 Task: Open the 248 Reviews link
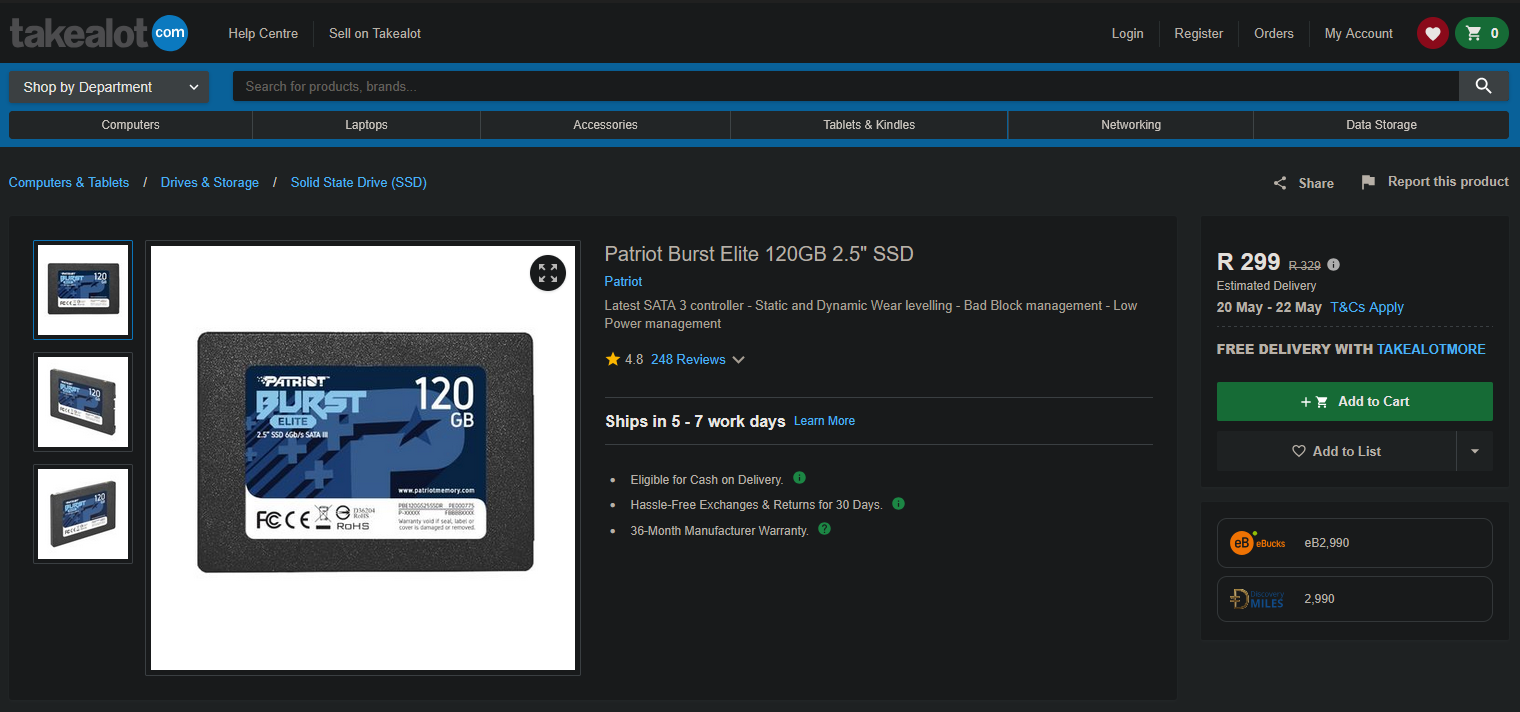pyautogui.click(x=688, y=359)
